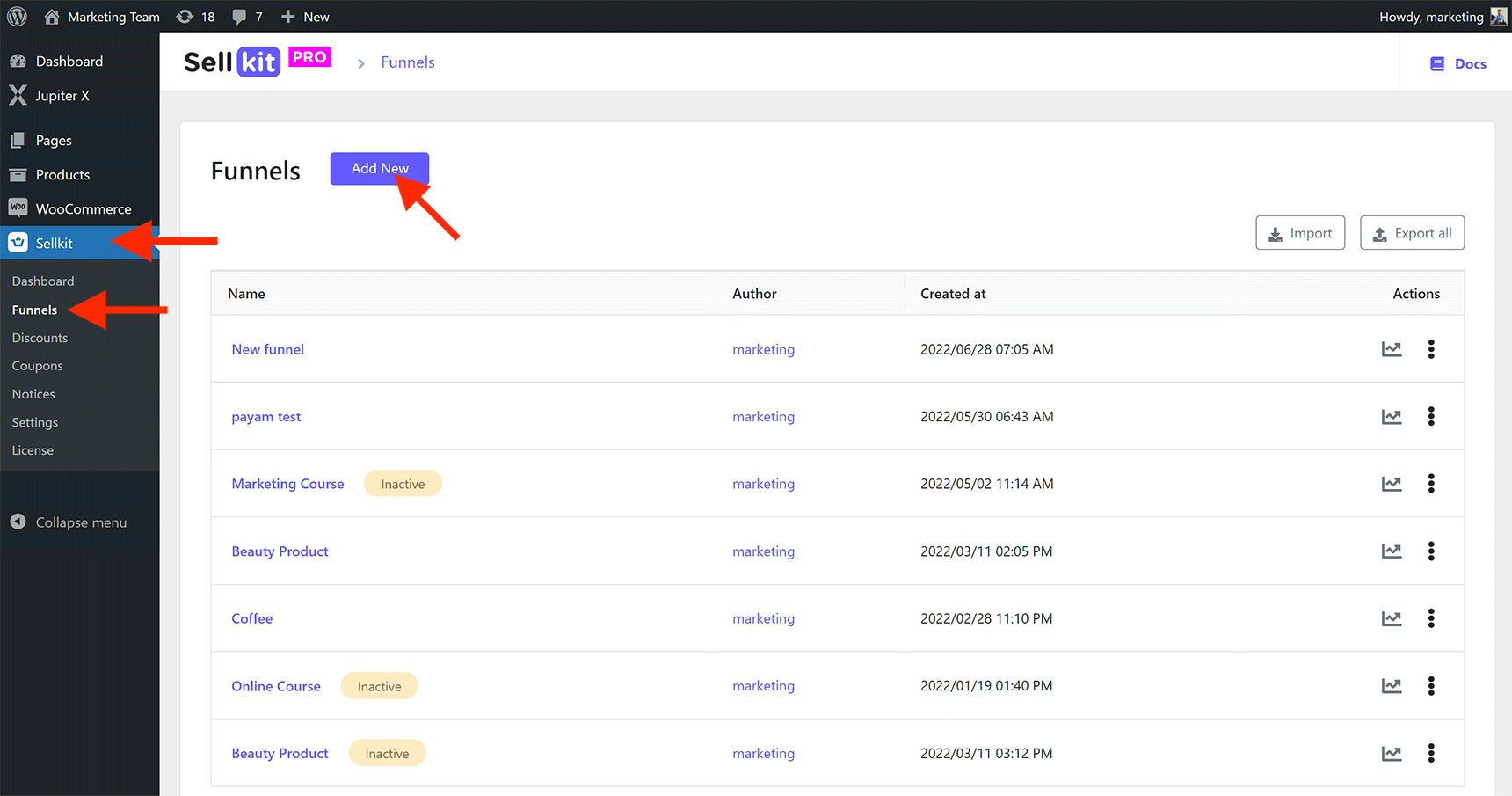The image size is (1512, 796).
Task: Open the Howdy, marketing user profile
Action: click(x=1431, y=17)
